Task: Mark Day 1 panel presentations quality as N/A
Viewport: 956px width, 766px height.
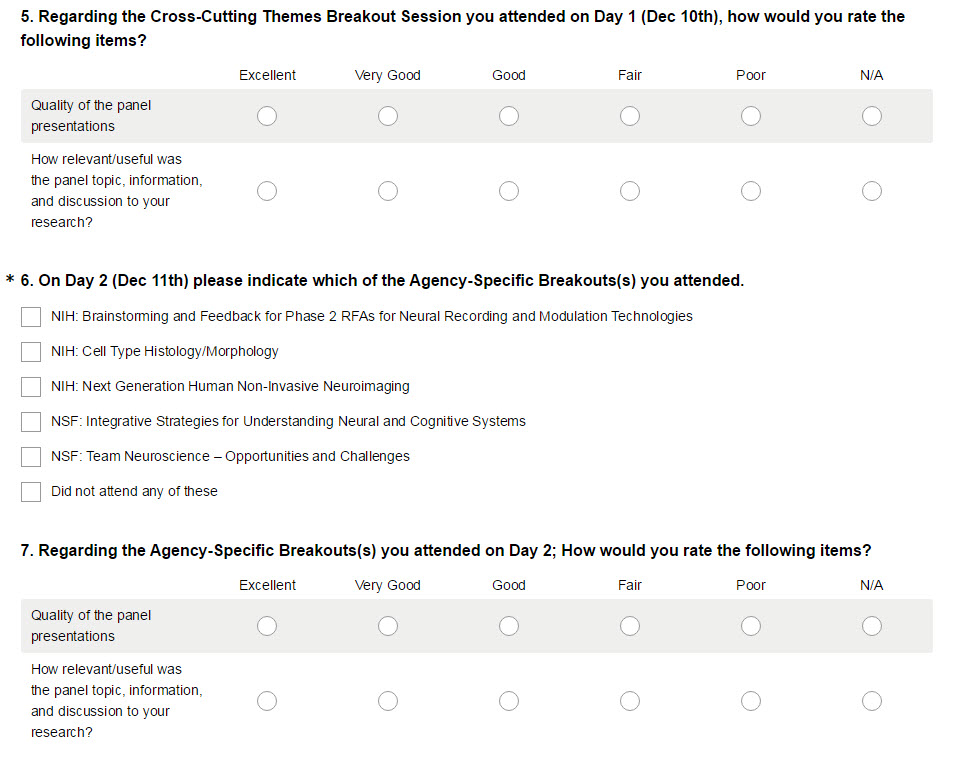Action: tap(872, 116)
